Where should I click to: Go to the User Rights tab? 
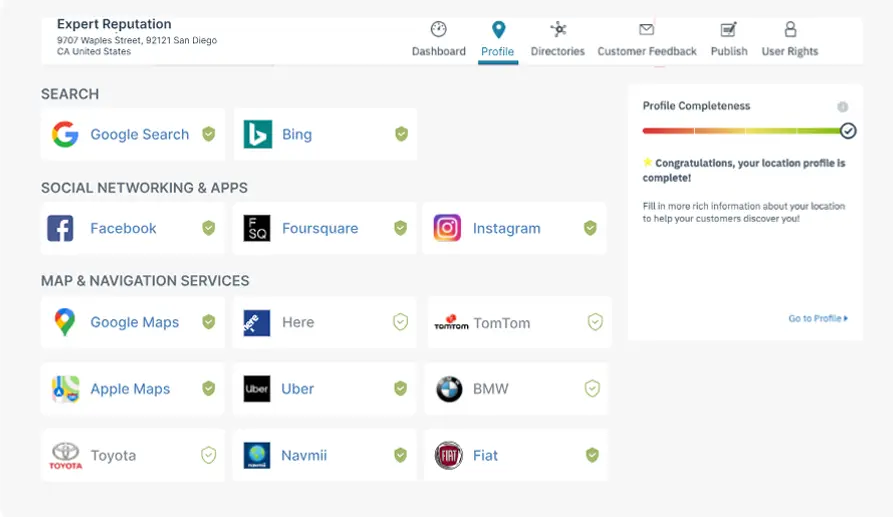(790, 40)
